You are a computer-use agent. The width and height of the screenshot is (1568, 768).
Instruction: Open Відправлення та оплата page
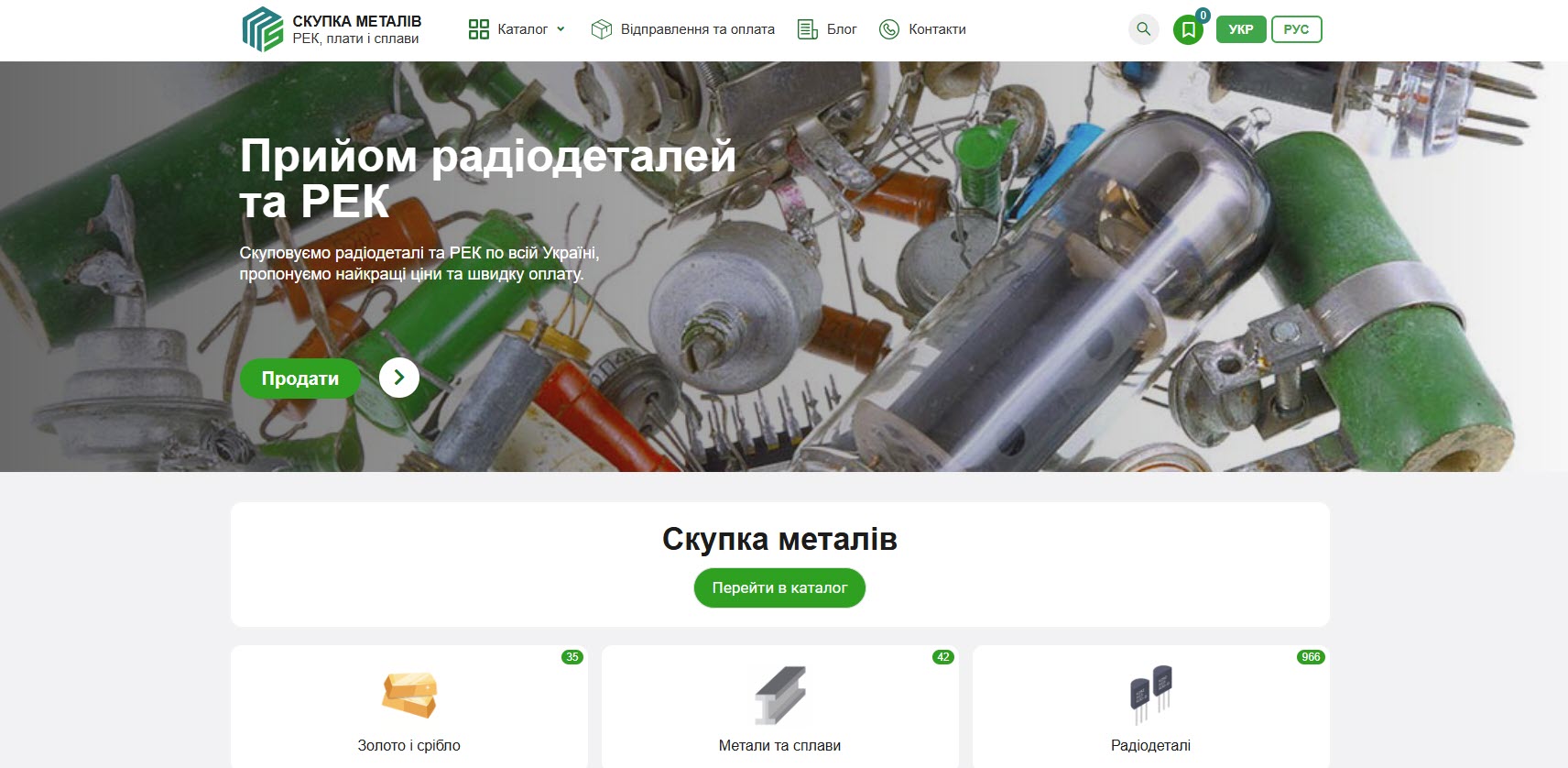point(697,29)
